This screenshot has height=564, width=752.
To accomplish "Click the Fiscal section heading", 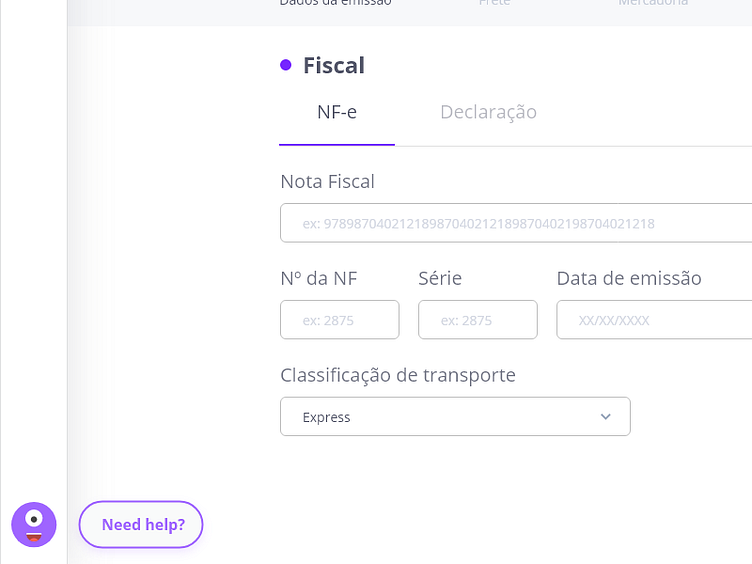I will tap(334, 65).
